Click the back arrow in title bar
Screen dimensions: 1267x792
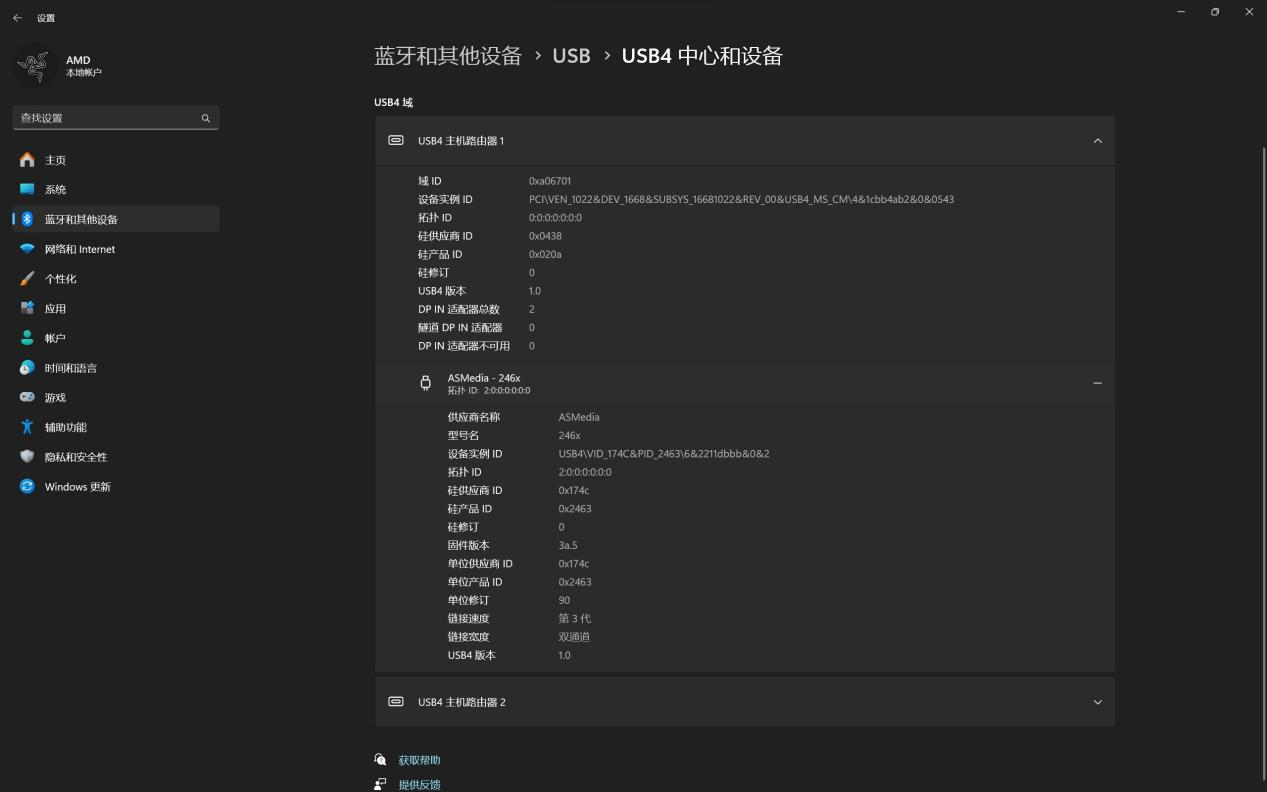point(17,18)
